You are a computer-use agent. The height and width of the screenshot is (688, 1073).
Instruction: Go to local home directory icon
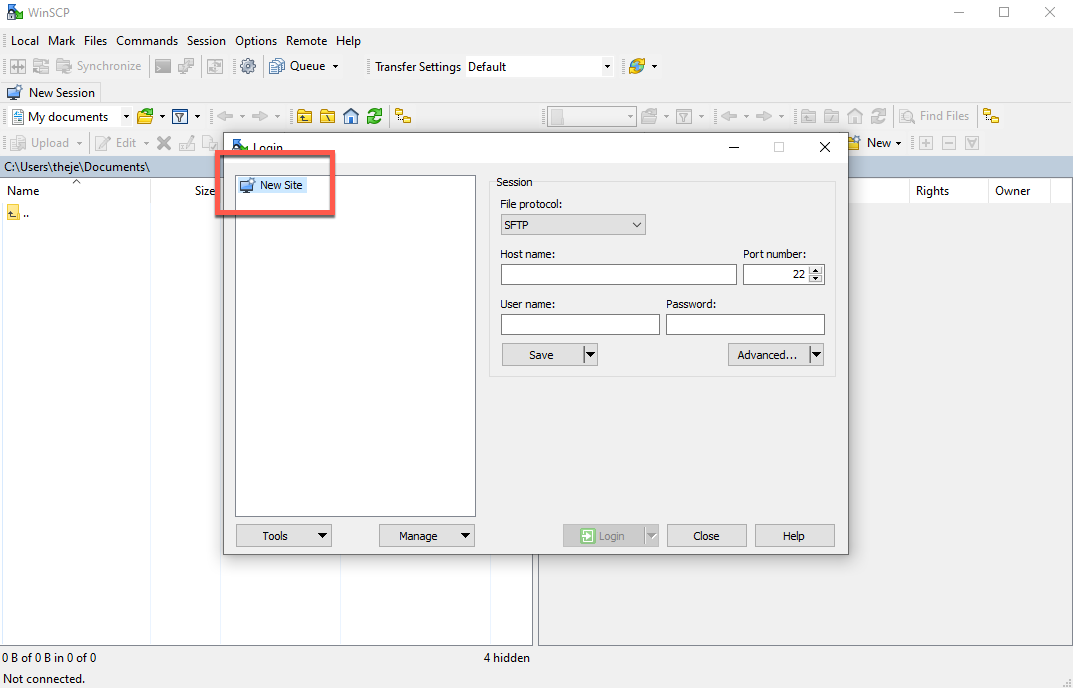click(x=351, y=116)
